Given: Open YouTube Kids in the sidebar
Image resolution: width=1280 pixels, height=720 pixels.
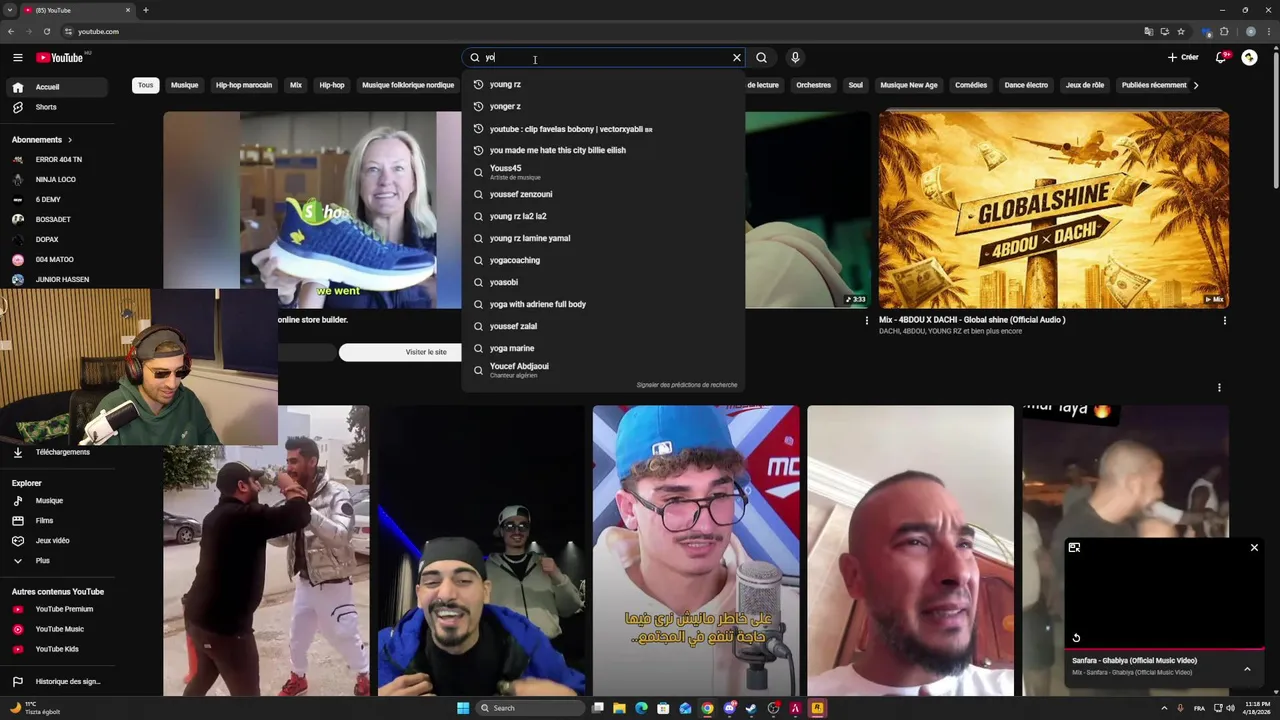Looking at the screenshot, I should click(x=56, y=649).
